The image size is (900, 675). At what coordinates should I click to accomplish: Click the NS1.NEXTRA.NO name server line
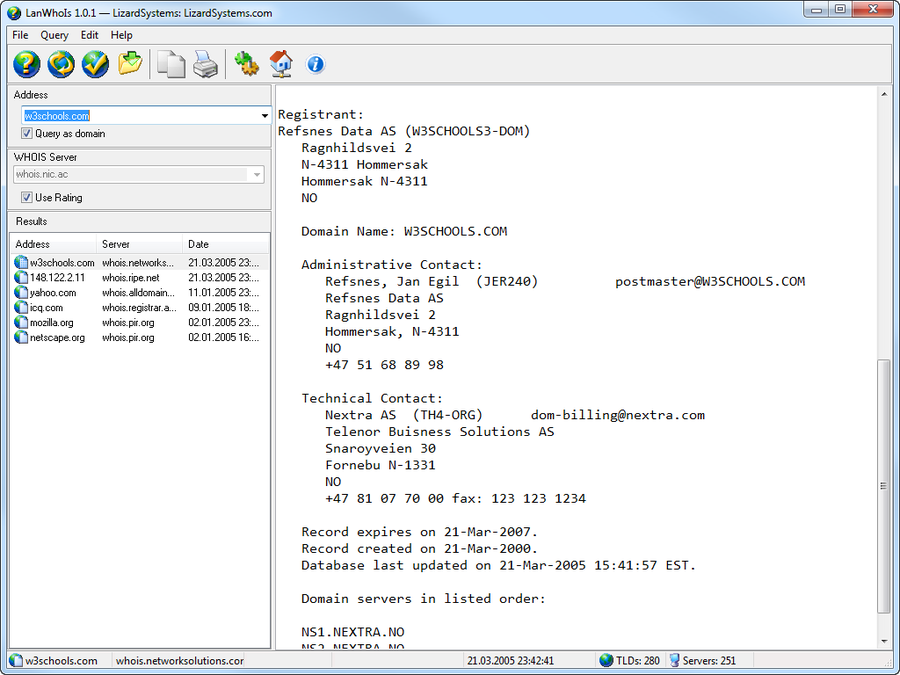pyautogui.click(x=353, y=632)
